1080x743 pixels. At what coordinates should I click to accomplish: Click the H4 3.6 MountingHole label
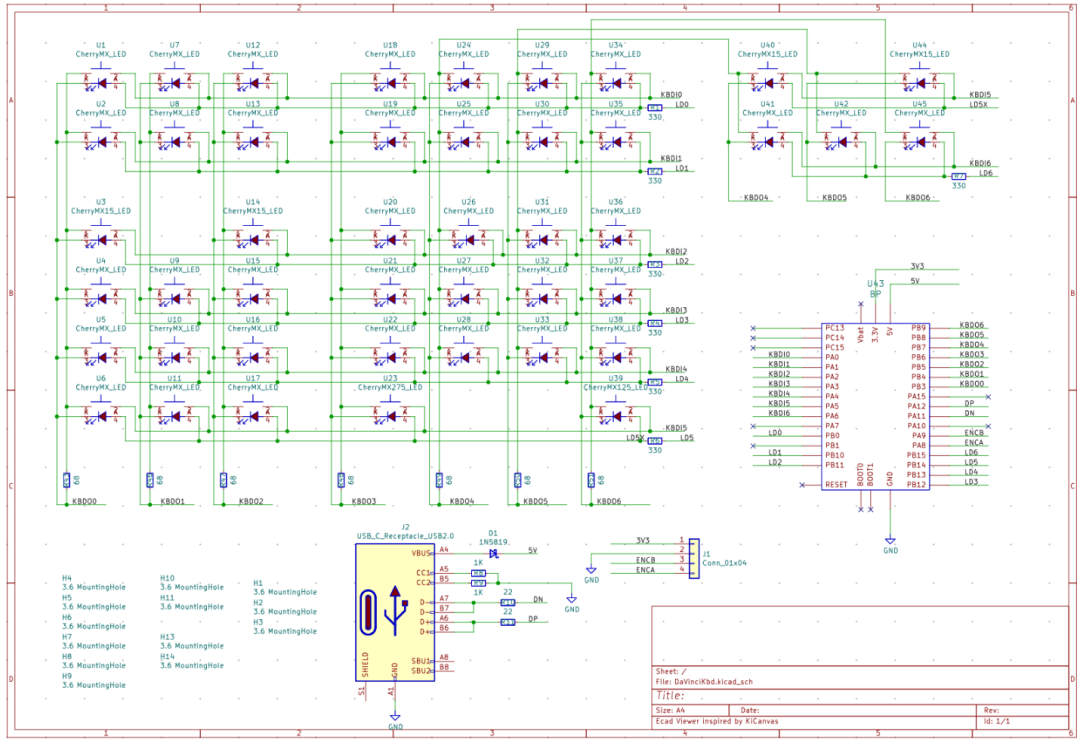click(x=94, y=583)
